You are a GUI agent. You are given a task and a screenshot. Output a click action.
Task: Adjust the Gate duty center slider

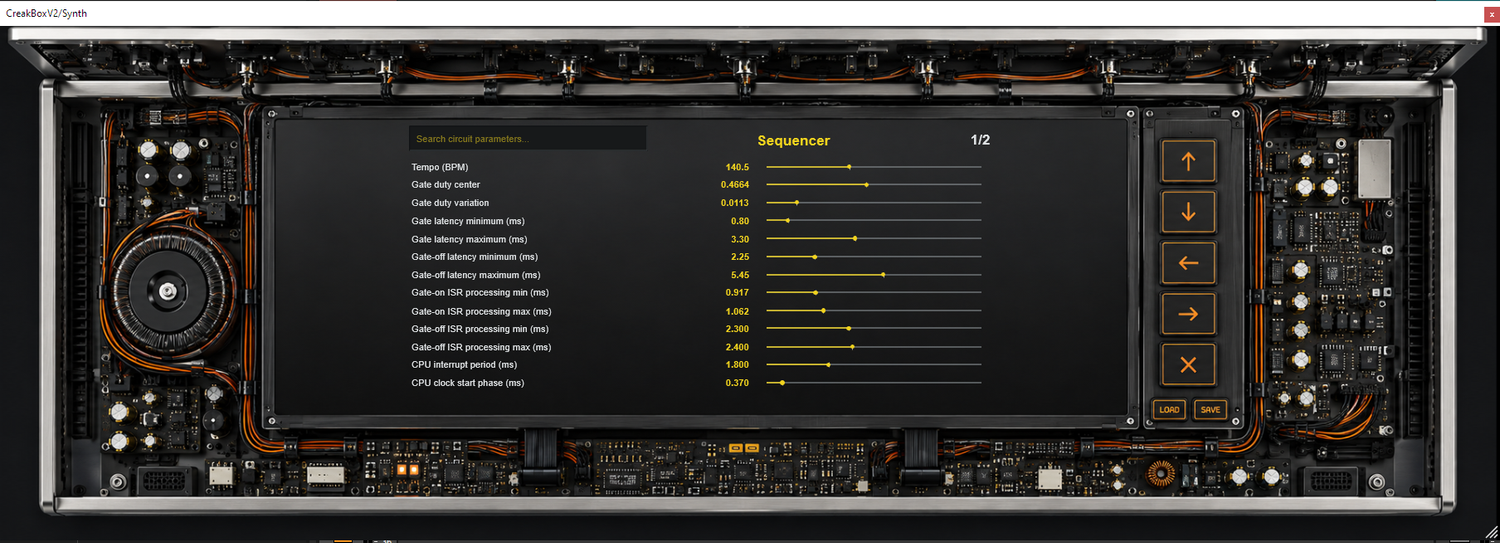click(873, 185)
